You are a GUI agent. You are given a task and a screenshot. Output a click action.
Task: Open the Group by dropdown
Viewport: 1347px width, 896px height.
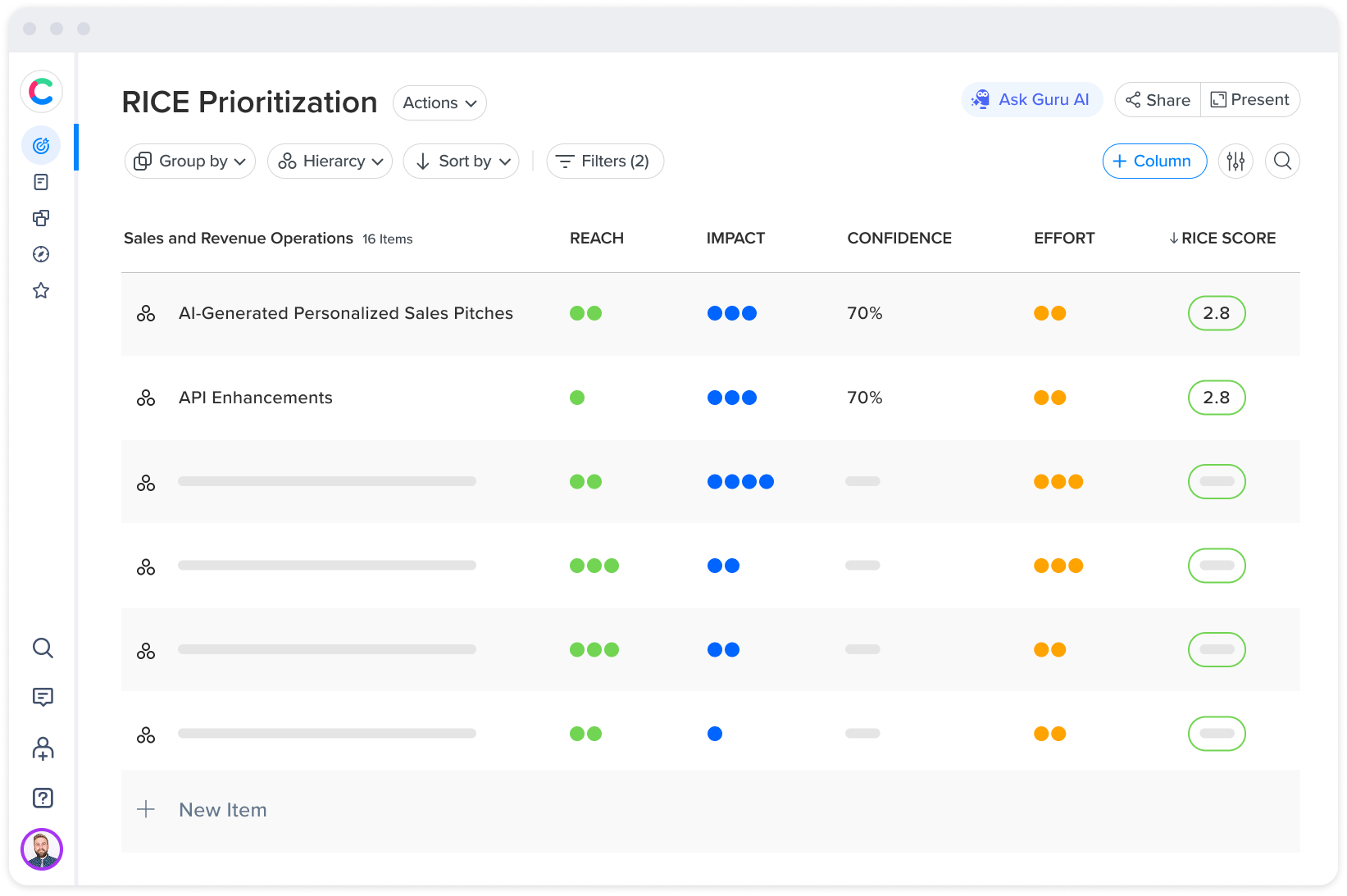click(x=190, y=161)
